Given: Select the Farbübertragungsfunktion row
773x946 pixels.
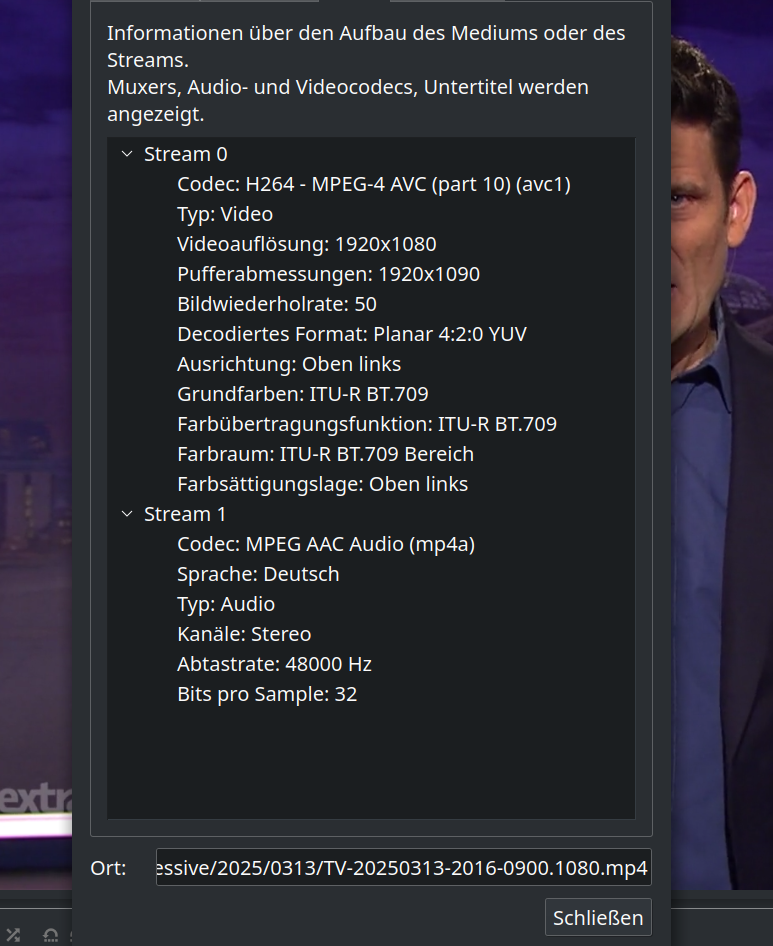Looking at the screenshot, I should click(366, 424).
